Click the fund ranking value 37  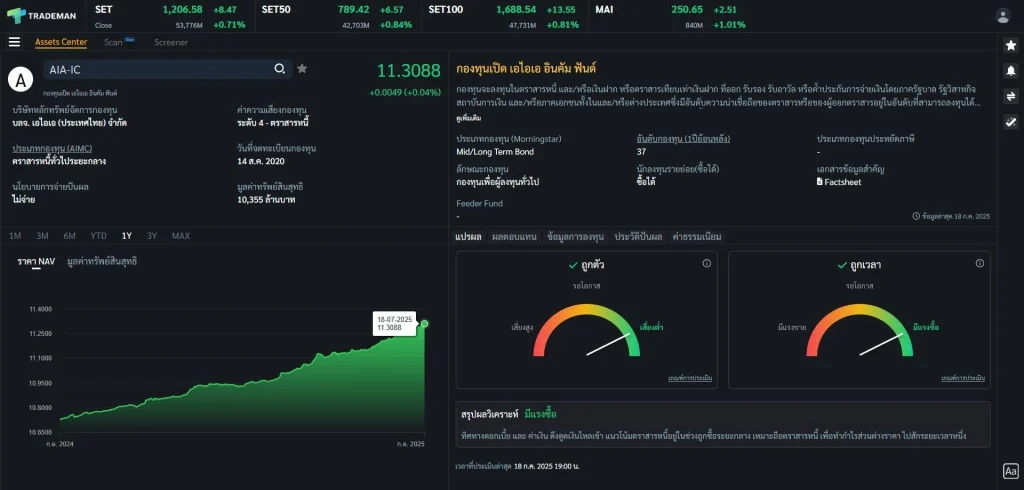click(x=641, y=152)
